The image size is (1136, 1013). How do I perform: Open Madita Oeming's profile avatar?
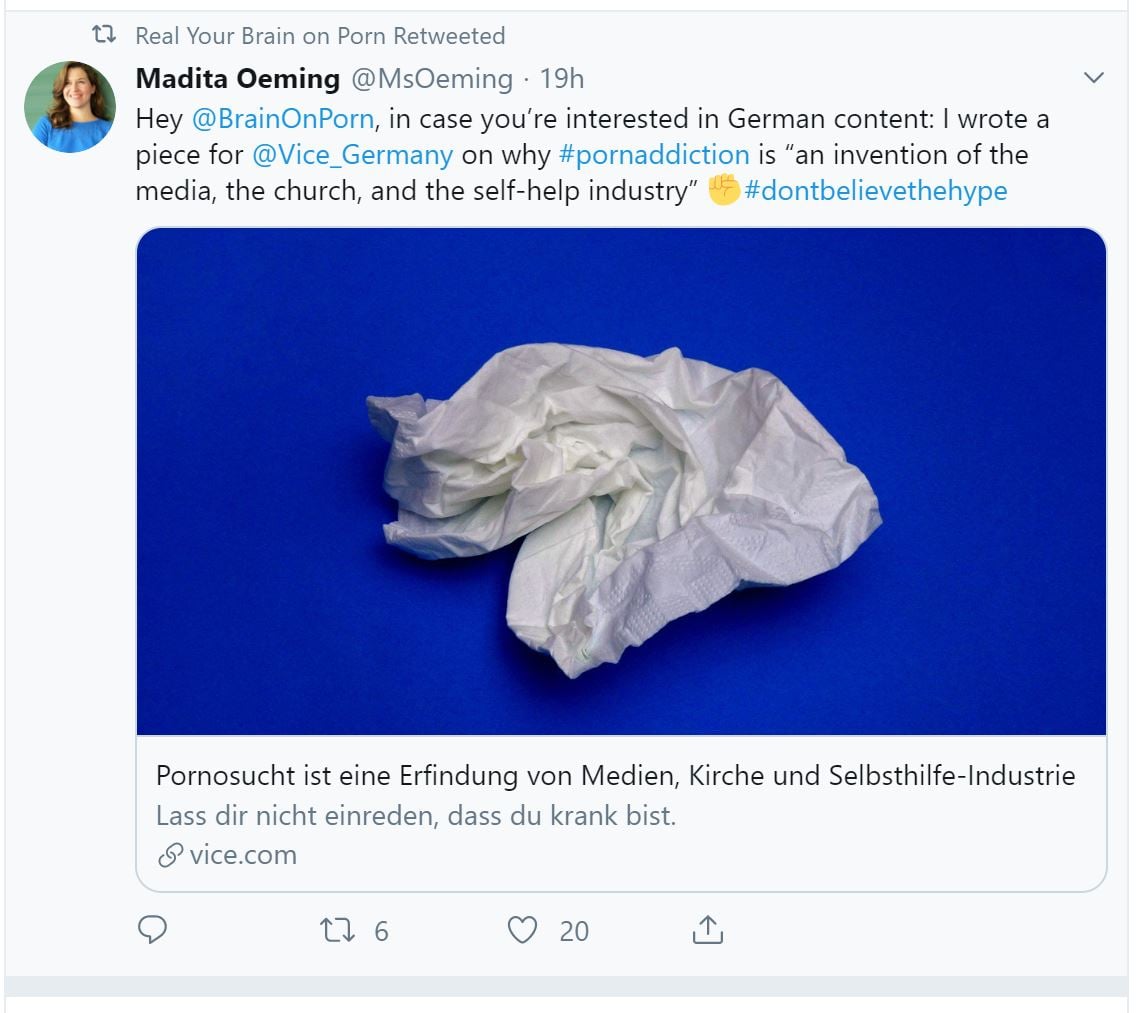(70, 107)
